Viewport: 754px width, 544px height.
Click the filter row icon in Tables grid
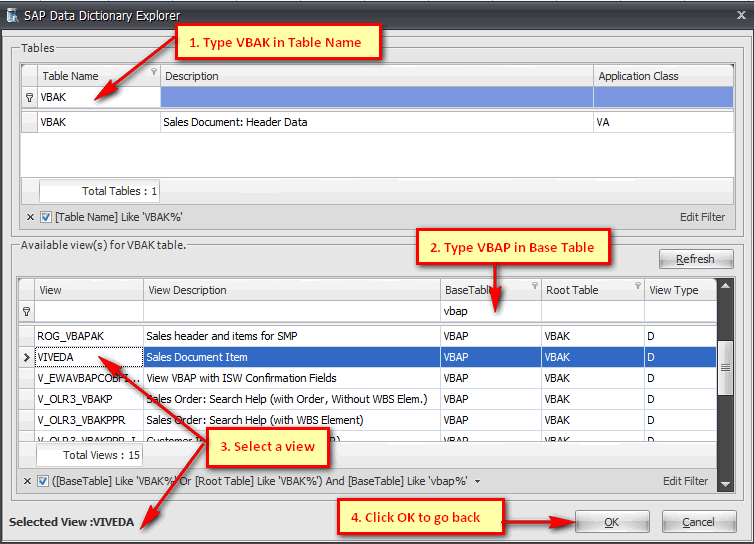click(28, 98)
